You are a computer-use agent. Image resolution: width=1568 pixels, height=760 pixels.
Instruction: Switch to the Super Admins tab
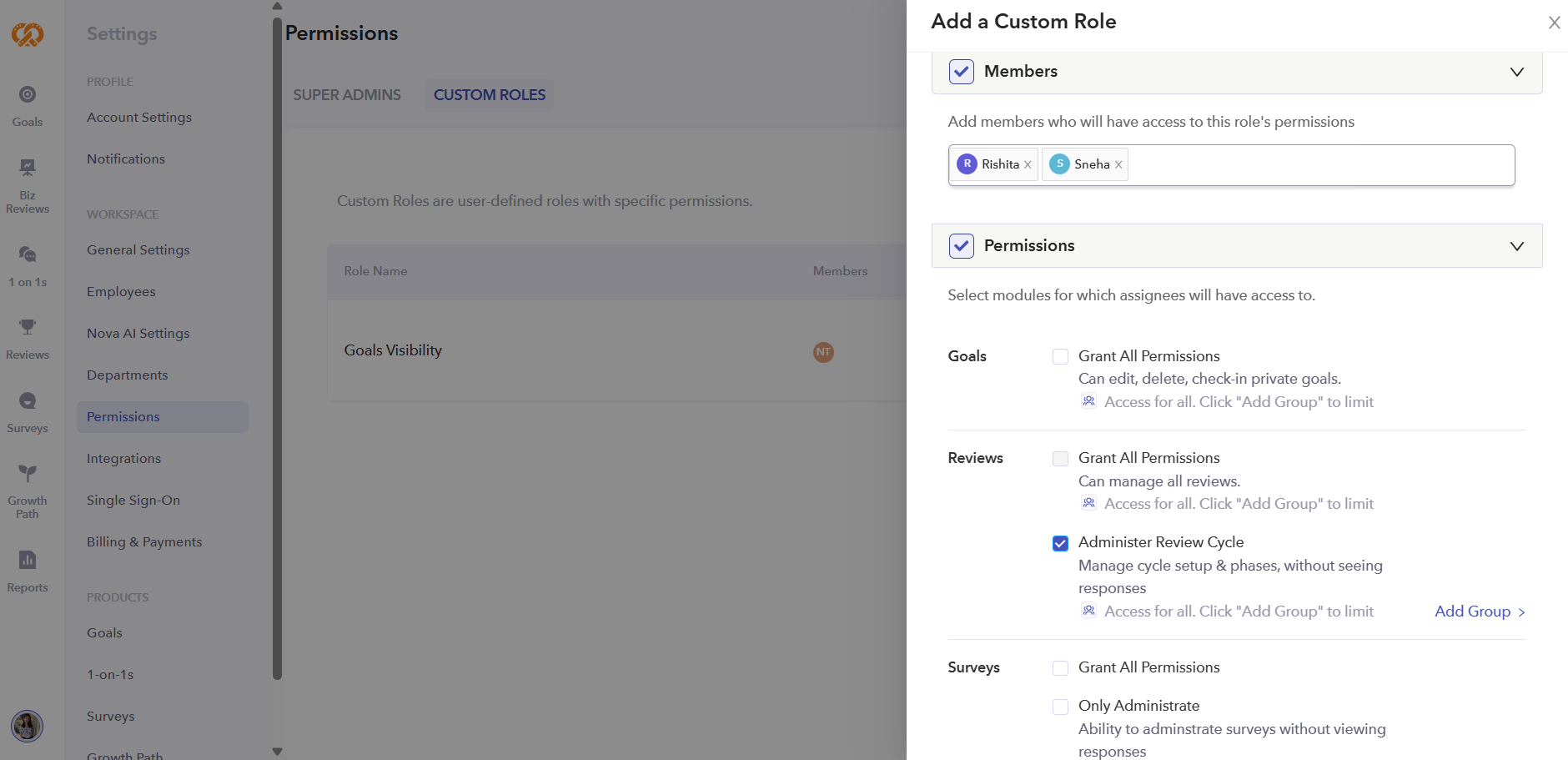347,95
